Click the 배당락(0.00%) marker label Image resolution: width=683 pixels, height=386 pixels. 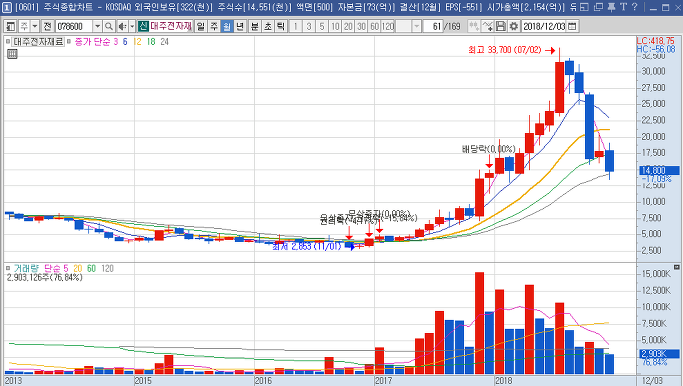coord(489,149)
